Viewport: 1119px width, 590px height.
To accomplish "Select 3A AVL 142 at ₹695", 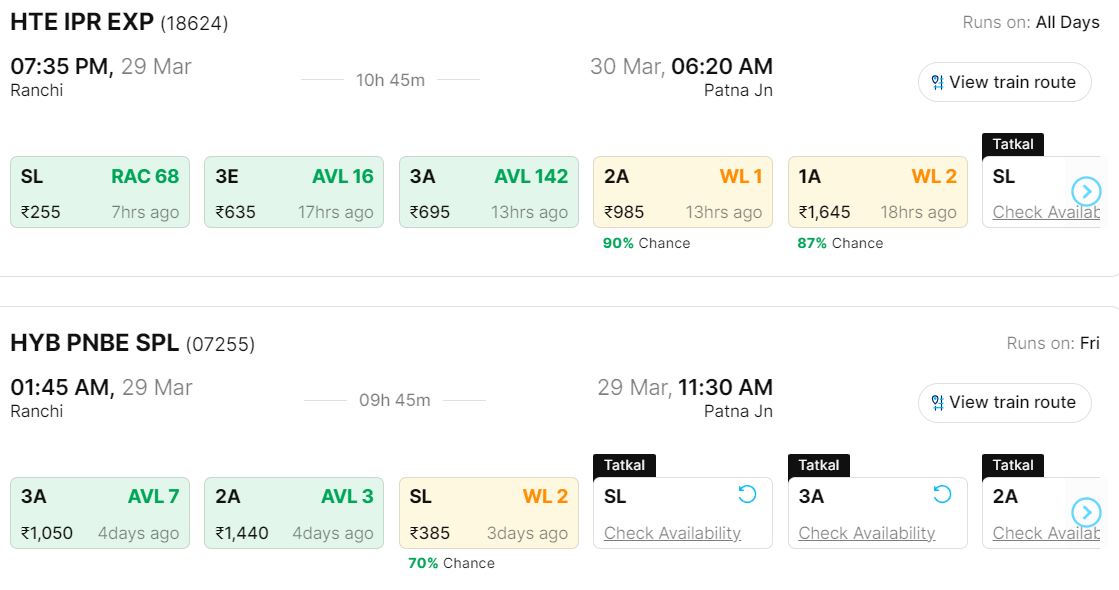I will (489, 192).
